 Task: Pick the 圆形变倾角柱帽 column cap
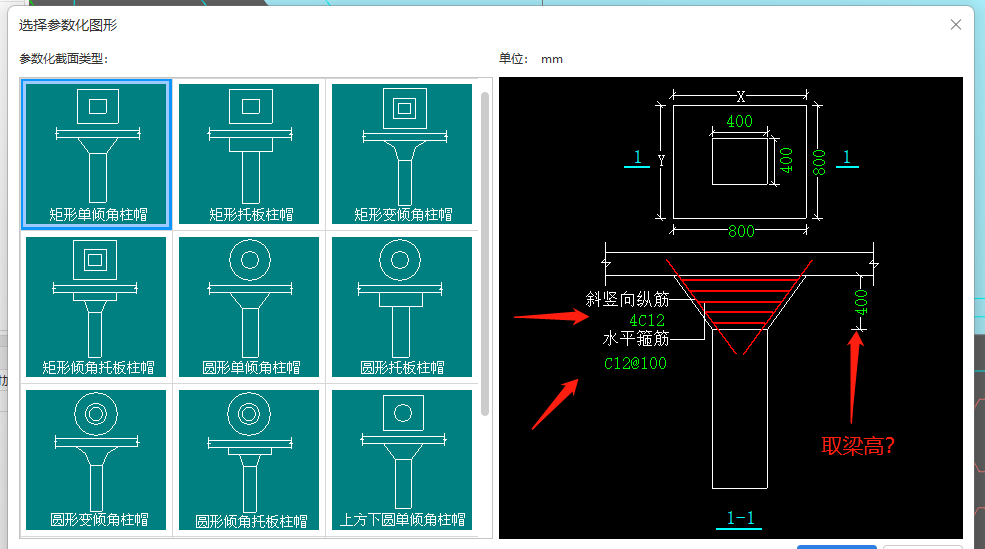tap(96, 460)
